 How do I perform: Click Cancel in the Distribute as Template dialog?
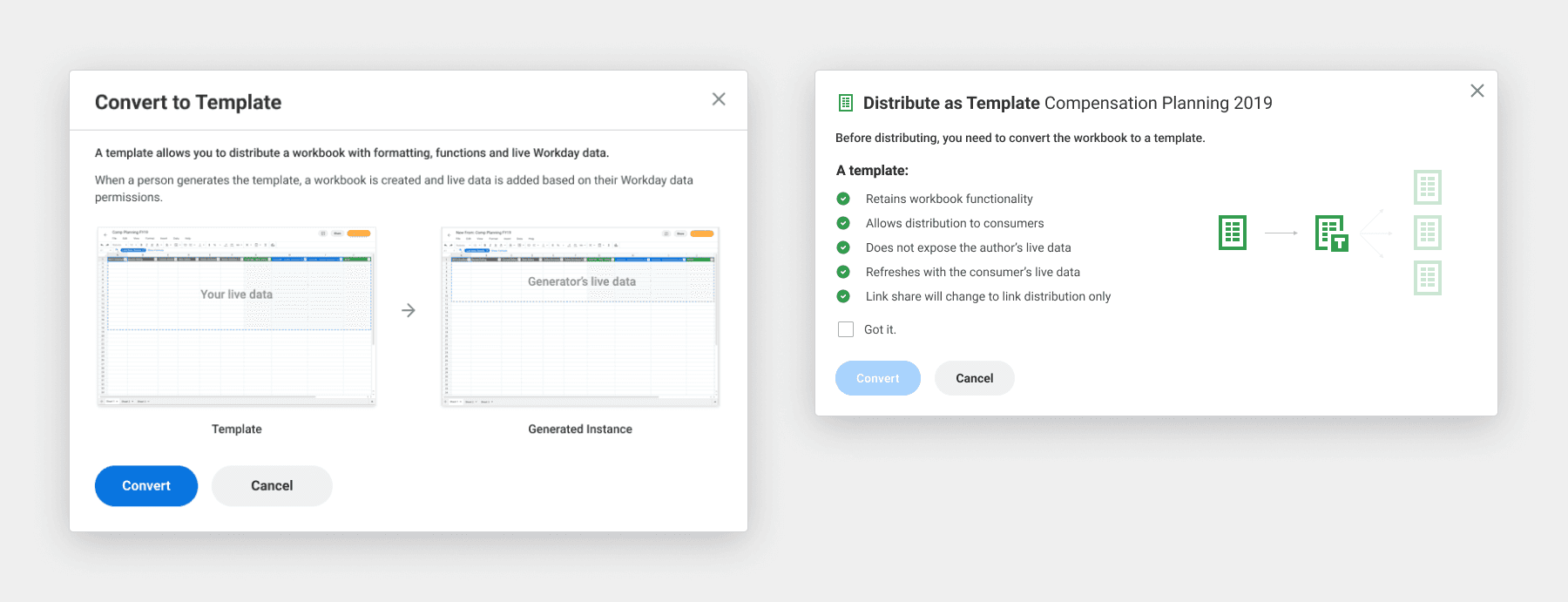coord(975,378)
